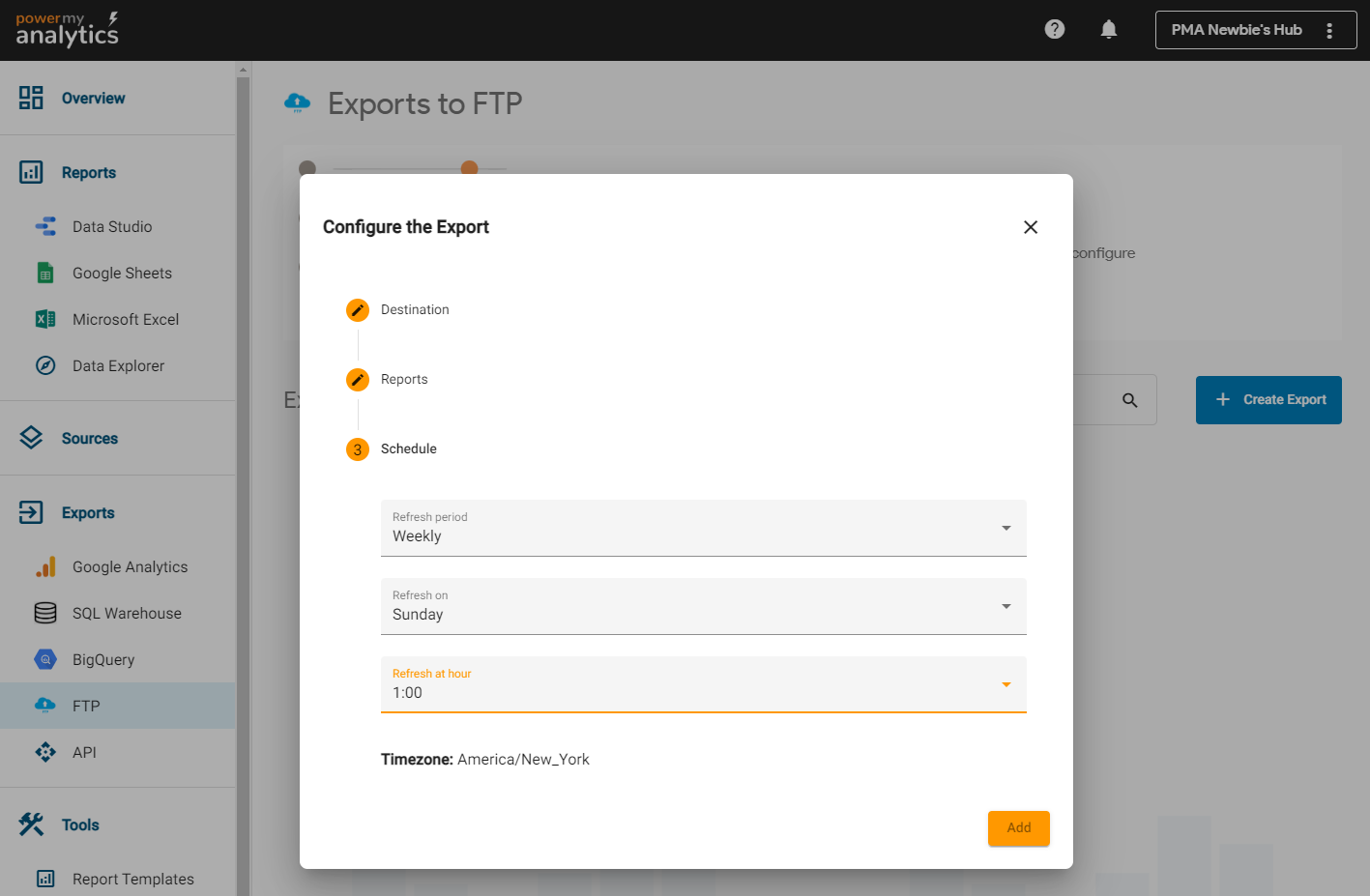
Task: Click the Reports step pencil icon
Action: click(358, 380)
